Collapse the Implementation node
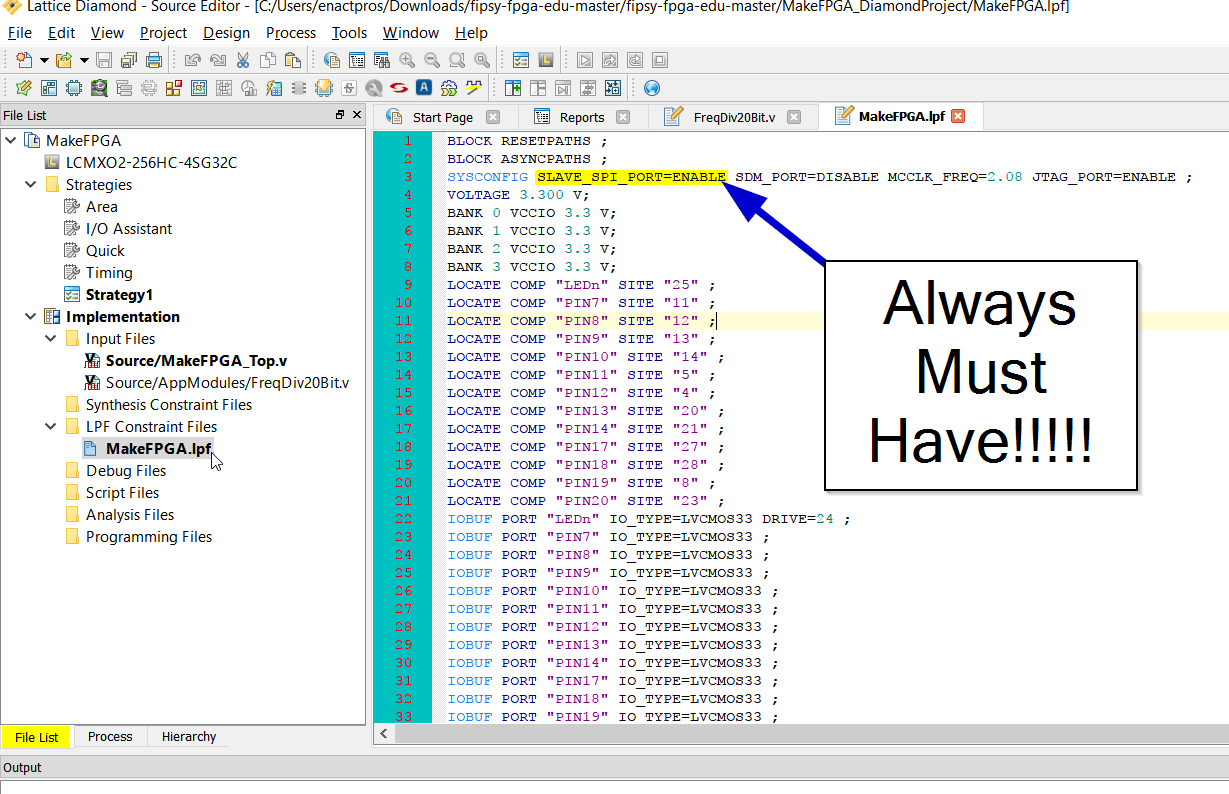The width and height of the screenshot is (1229, 794). (31, 317)
